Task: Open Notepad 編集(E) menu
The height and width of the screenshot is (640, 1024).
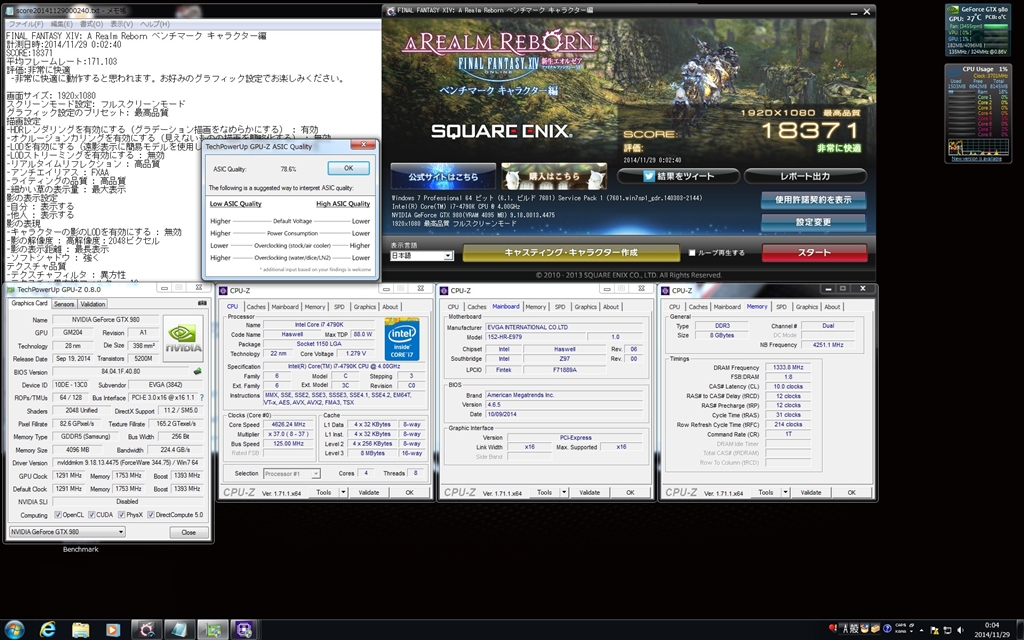Action: point(61,24)
